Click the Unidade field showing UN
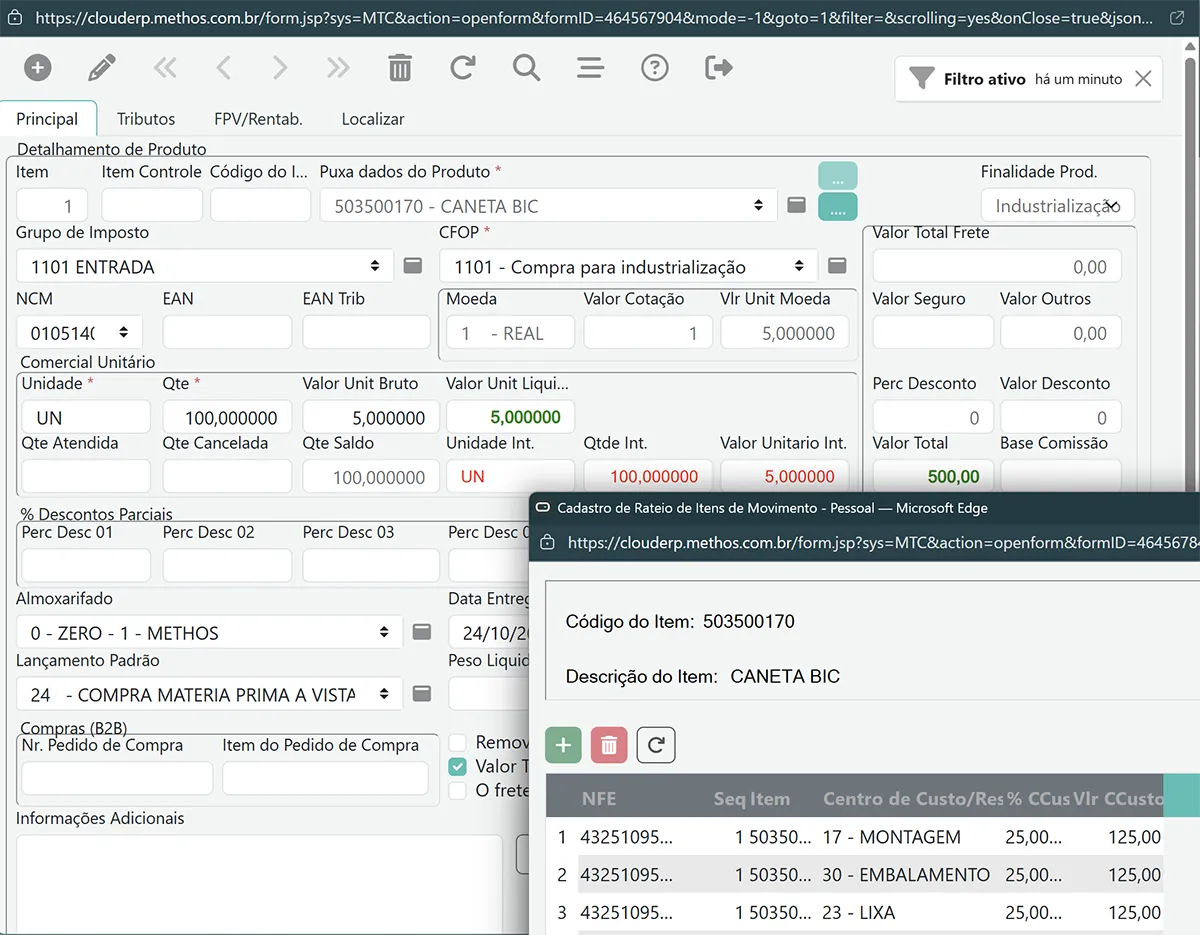1200x935 pixels. tap(86, 417)
